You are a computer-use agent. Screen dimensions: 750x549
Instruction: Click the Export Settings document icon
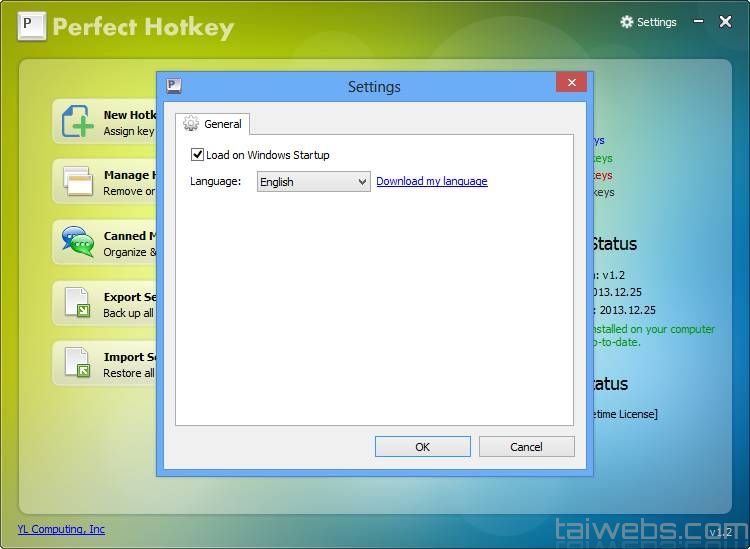coord(78,302)
